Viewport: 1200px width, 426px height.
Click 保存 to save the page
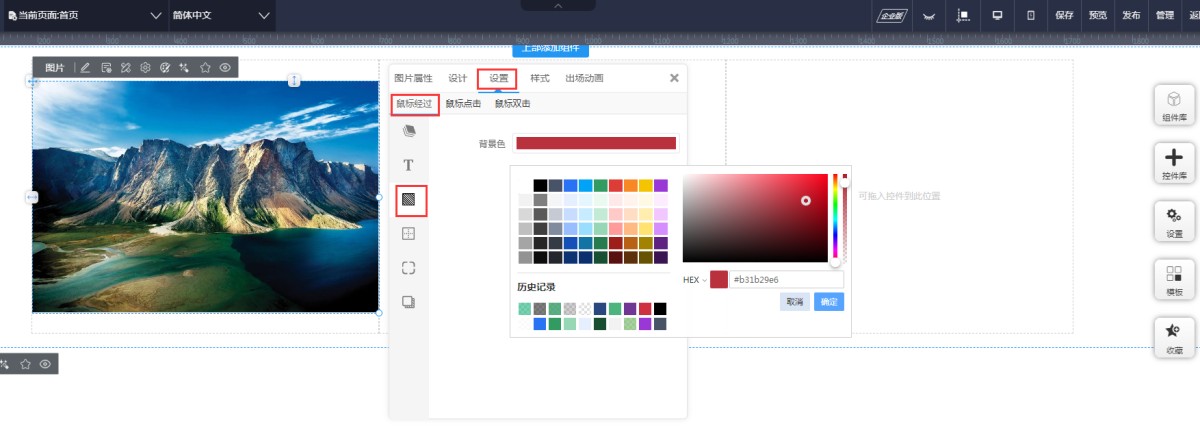(x=1064, y=15)
